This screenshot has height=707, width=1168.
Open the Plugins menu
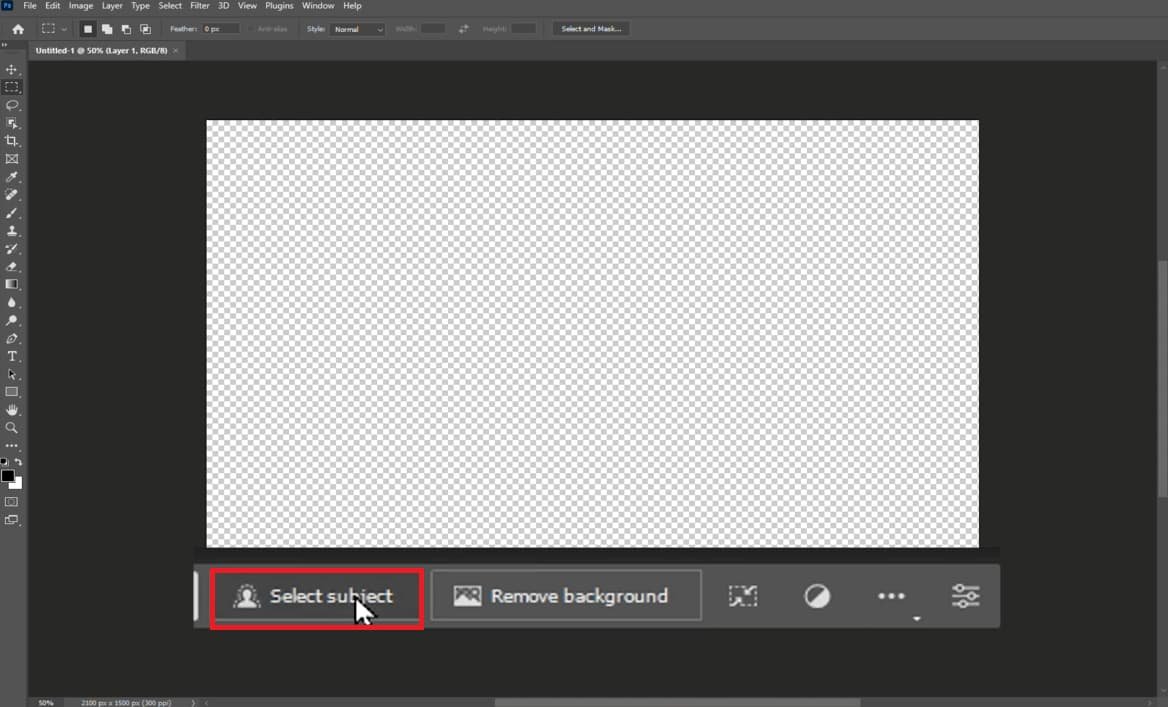[279, 6]
